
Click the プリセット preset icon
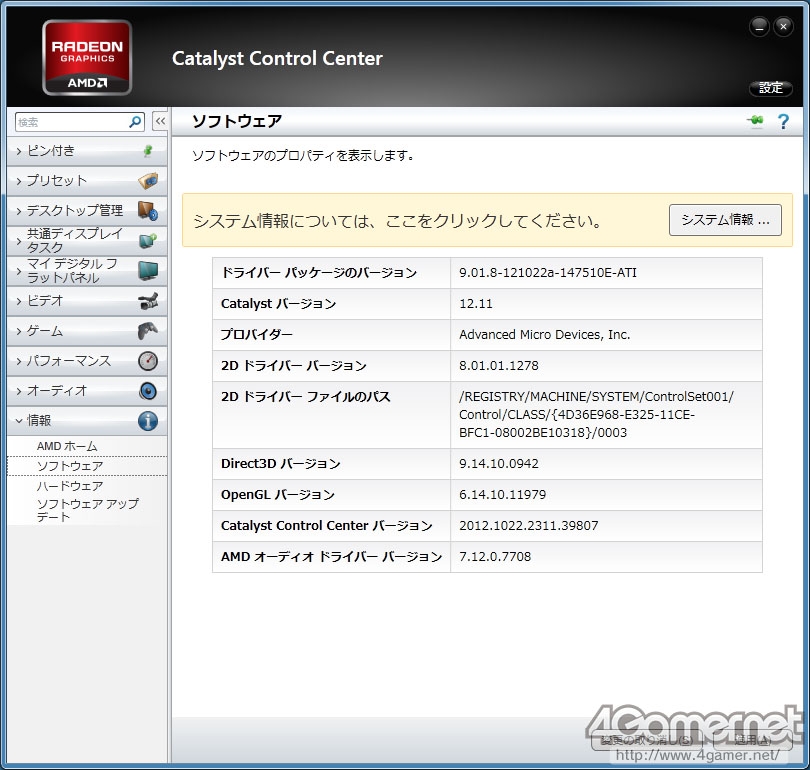[148, 181]
